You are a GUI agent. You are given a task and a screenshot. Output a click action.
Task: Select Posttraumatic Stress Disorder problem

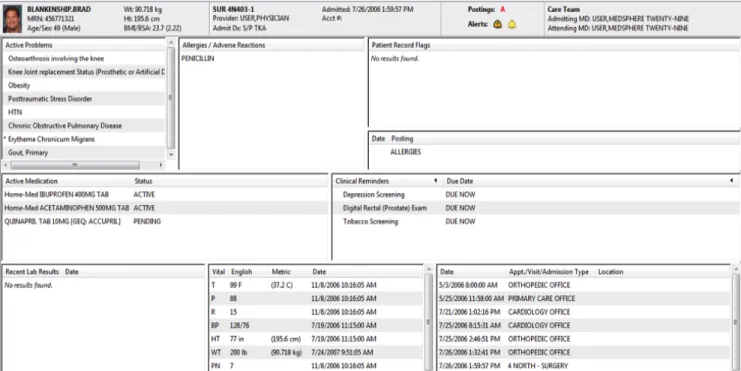(84, 99)
